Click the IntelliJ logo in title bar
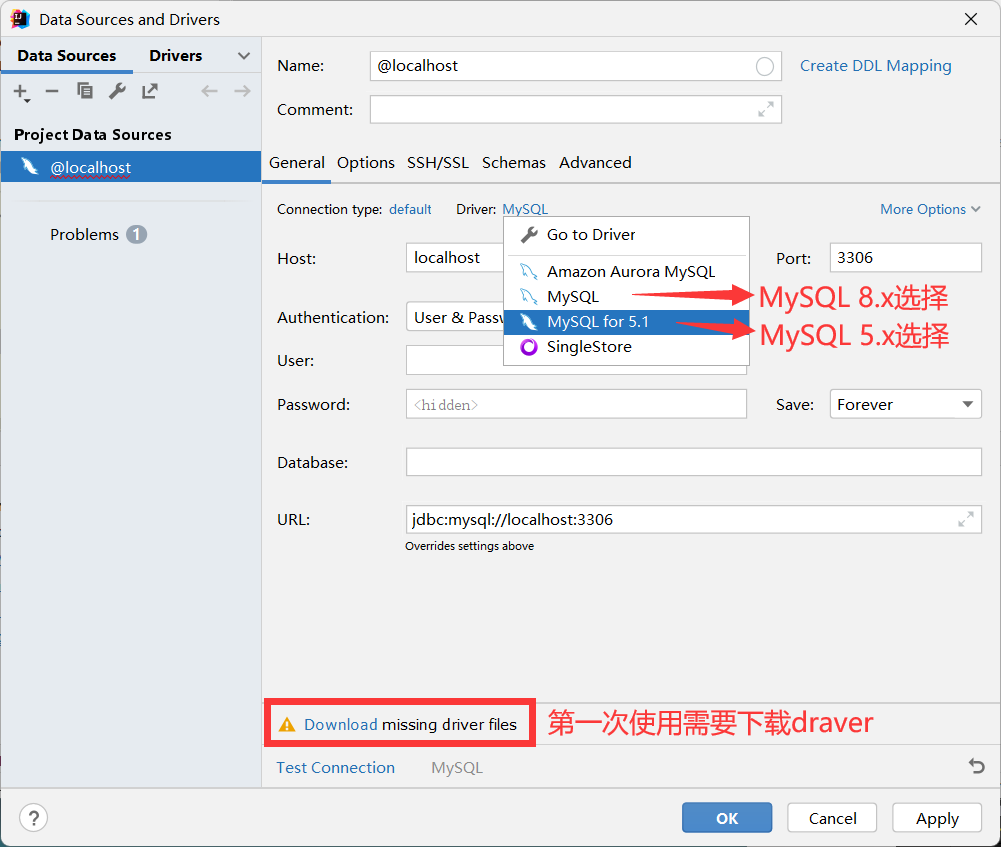Viewport: 1001px width, 847px height. pyautogui.click(x=20, y=19)
